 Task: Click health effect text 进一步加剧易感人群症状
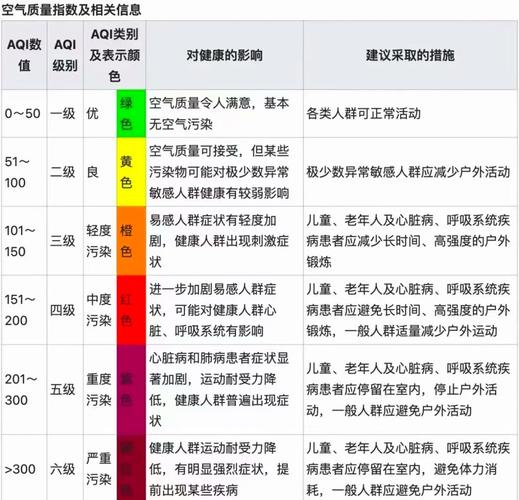pyautogui.click(x=213, y=300)
